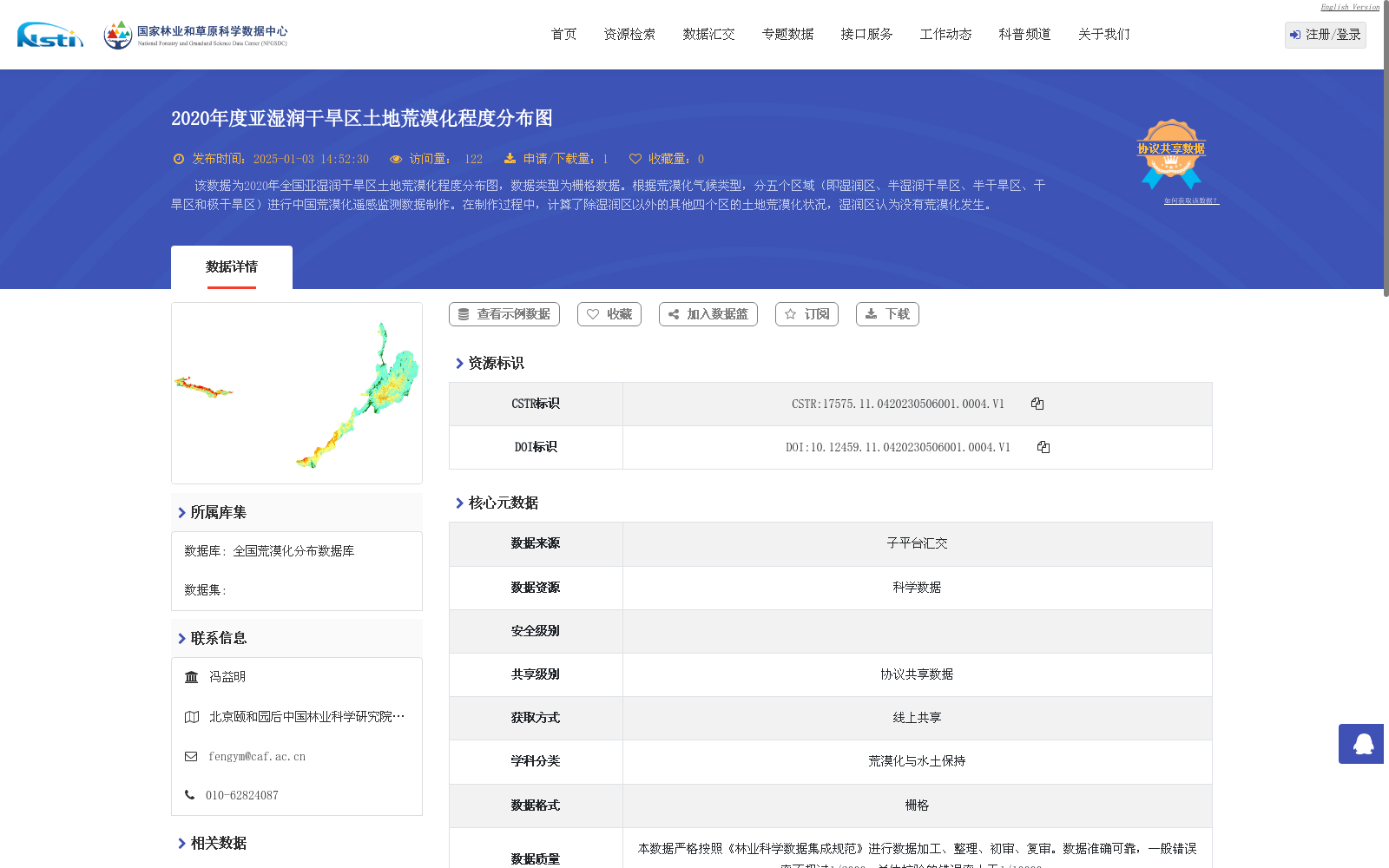Click the DOI value text
The image size is (1389, 868).
click(x=898, y=447)
